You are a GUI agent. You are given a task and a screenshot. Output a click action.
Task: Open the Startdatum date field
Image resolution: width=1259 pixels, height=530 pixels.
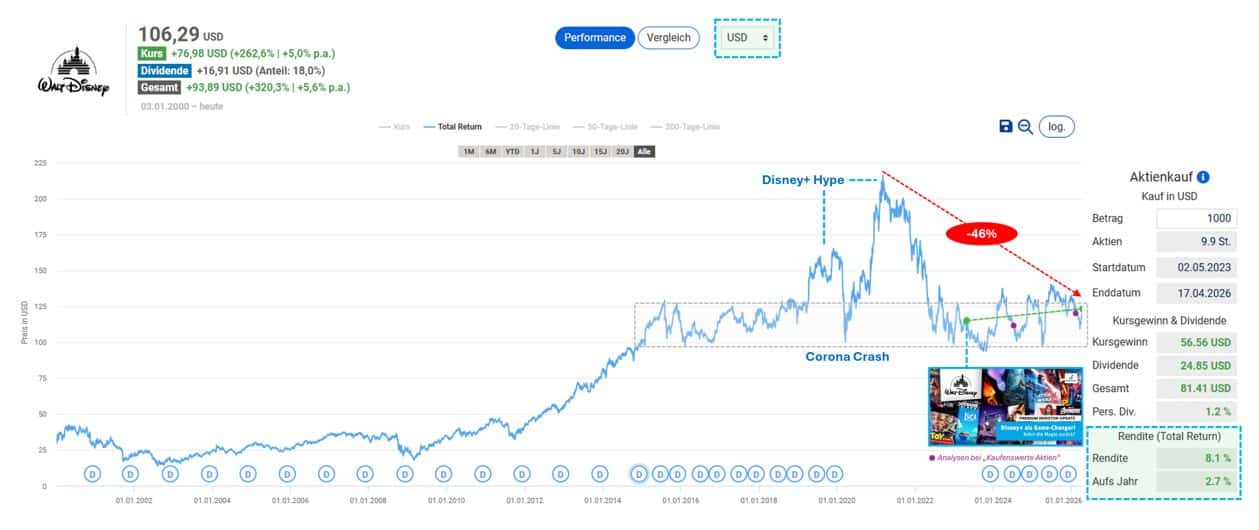1196,267
